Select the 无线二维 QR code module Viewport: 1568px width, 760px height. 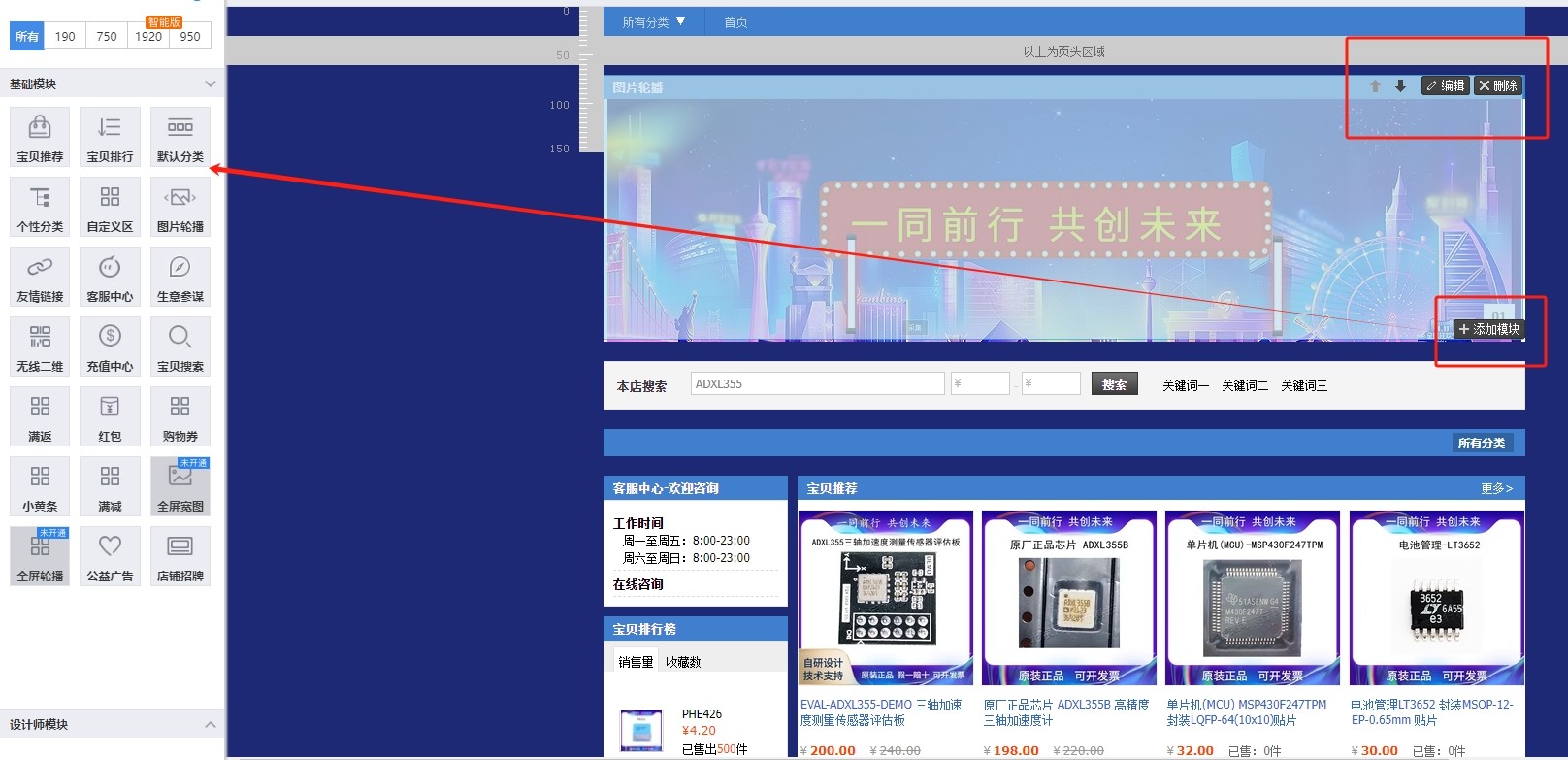click(x=40, y=347)
